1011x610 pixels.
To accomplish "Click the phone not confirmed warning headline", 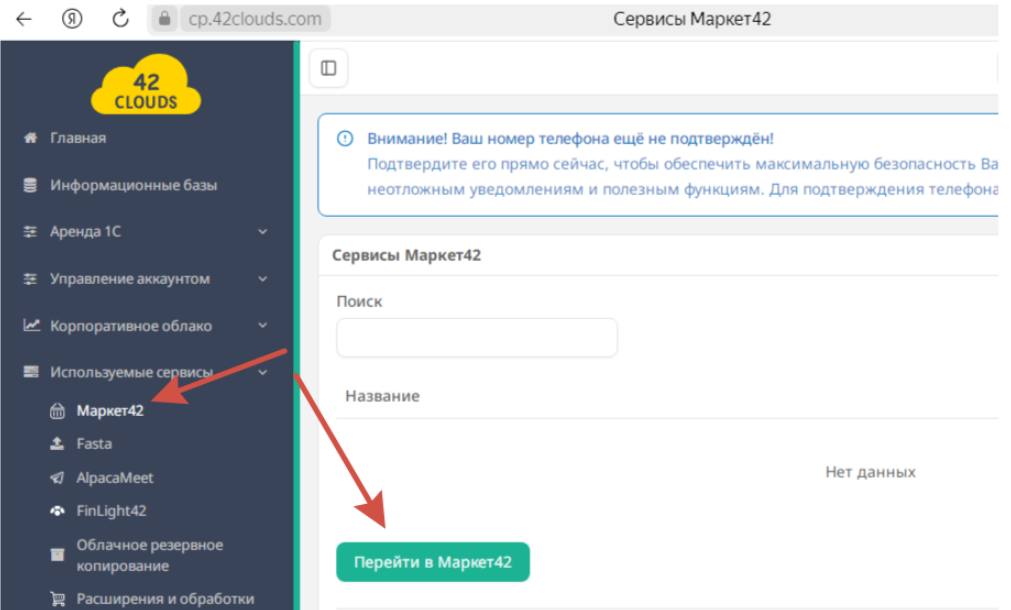I will tap(570, 139).
